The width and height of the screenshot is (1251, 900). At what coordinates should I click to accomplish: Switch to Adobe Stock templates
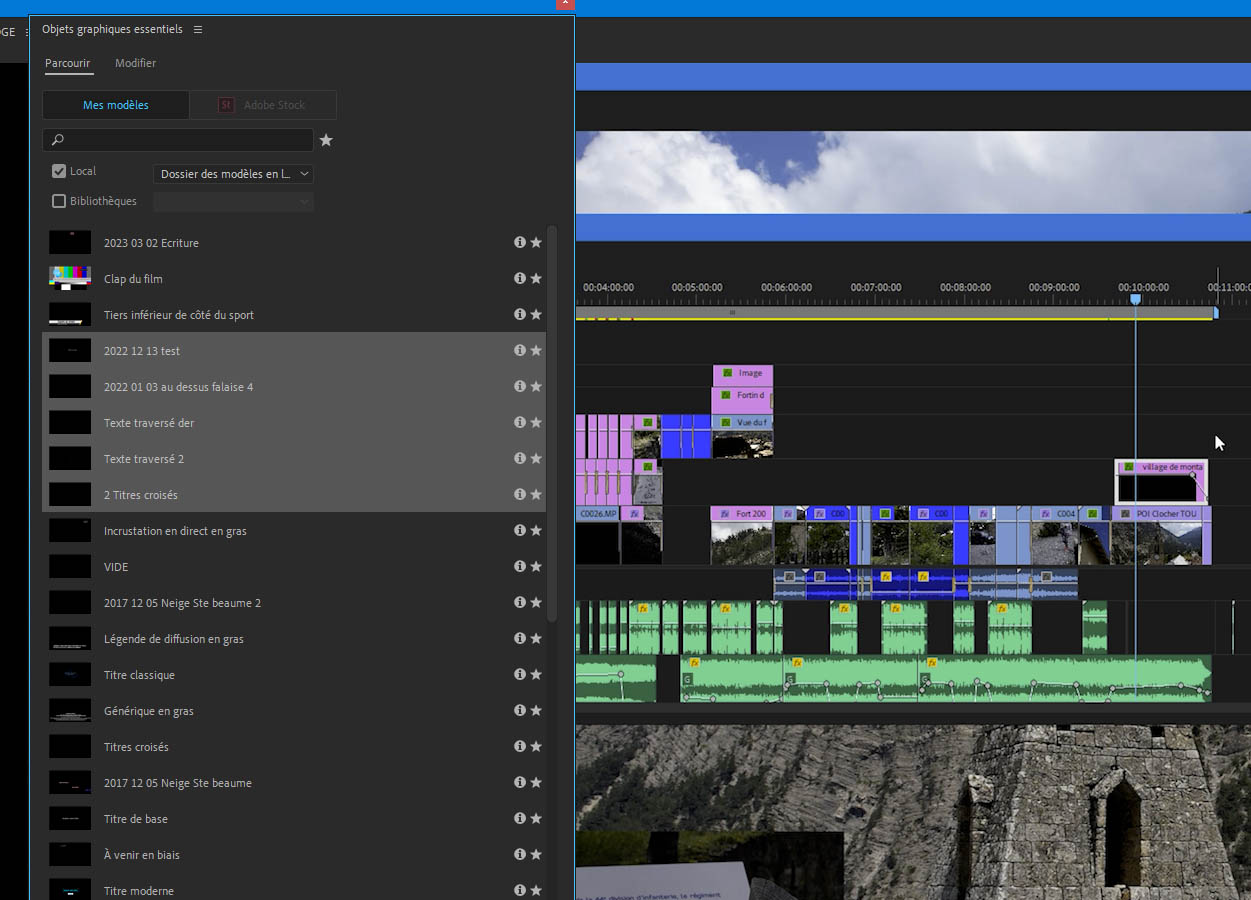263,105
